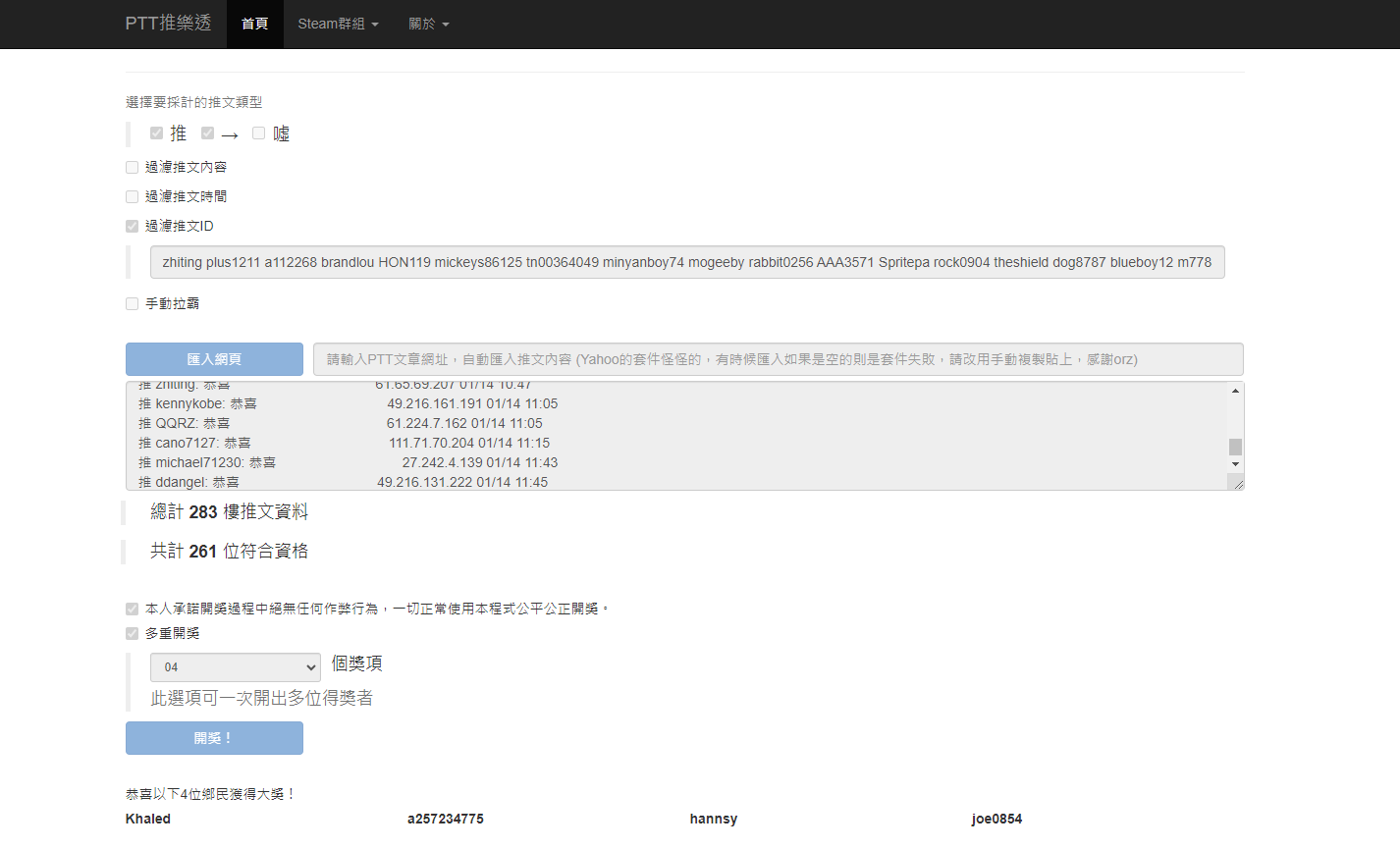Toggle the 多重開獎 checkbox
The height and width of the screenshot is (849, 1400).
tap(132, 634)
